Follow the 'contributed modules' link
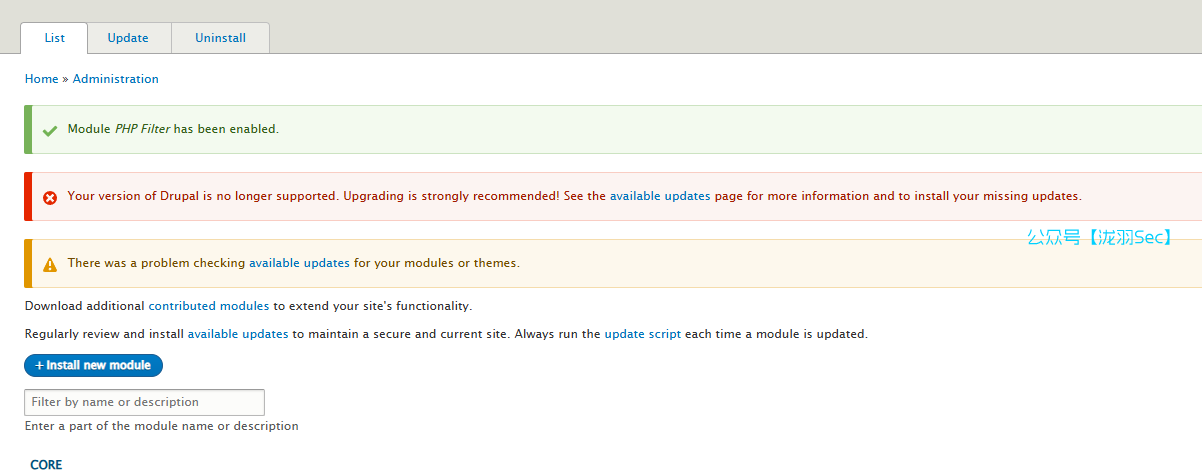The image size is (1202, 473). (x=208, y=306)
